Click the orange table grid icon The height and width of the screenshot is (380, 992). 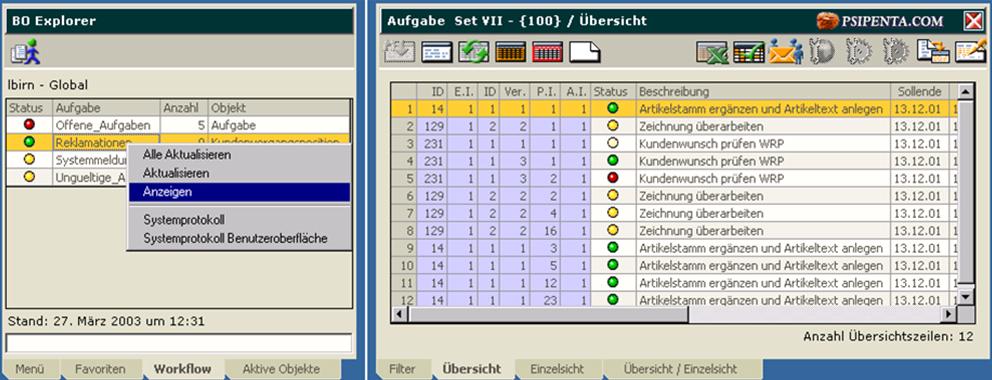[x=511, y=52]
